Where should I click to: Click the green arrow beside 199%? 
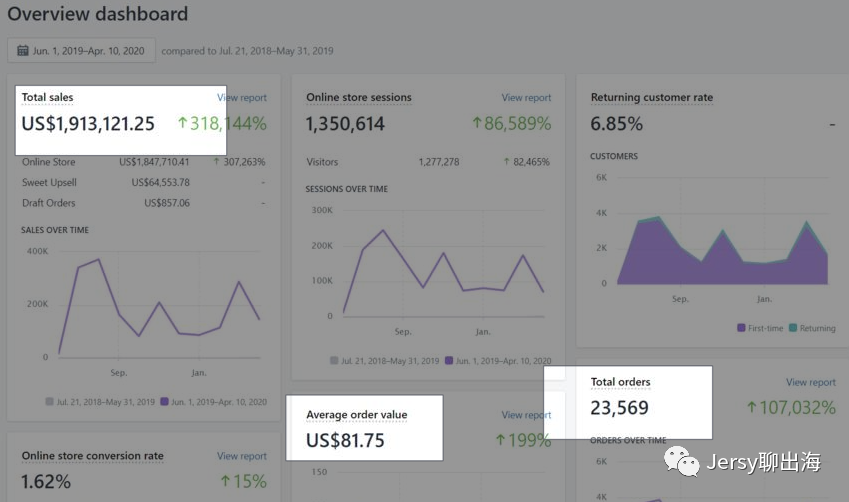(502, 440)
